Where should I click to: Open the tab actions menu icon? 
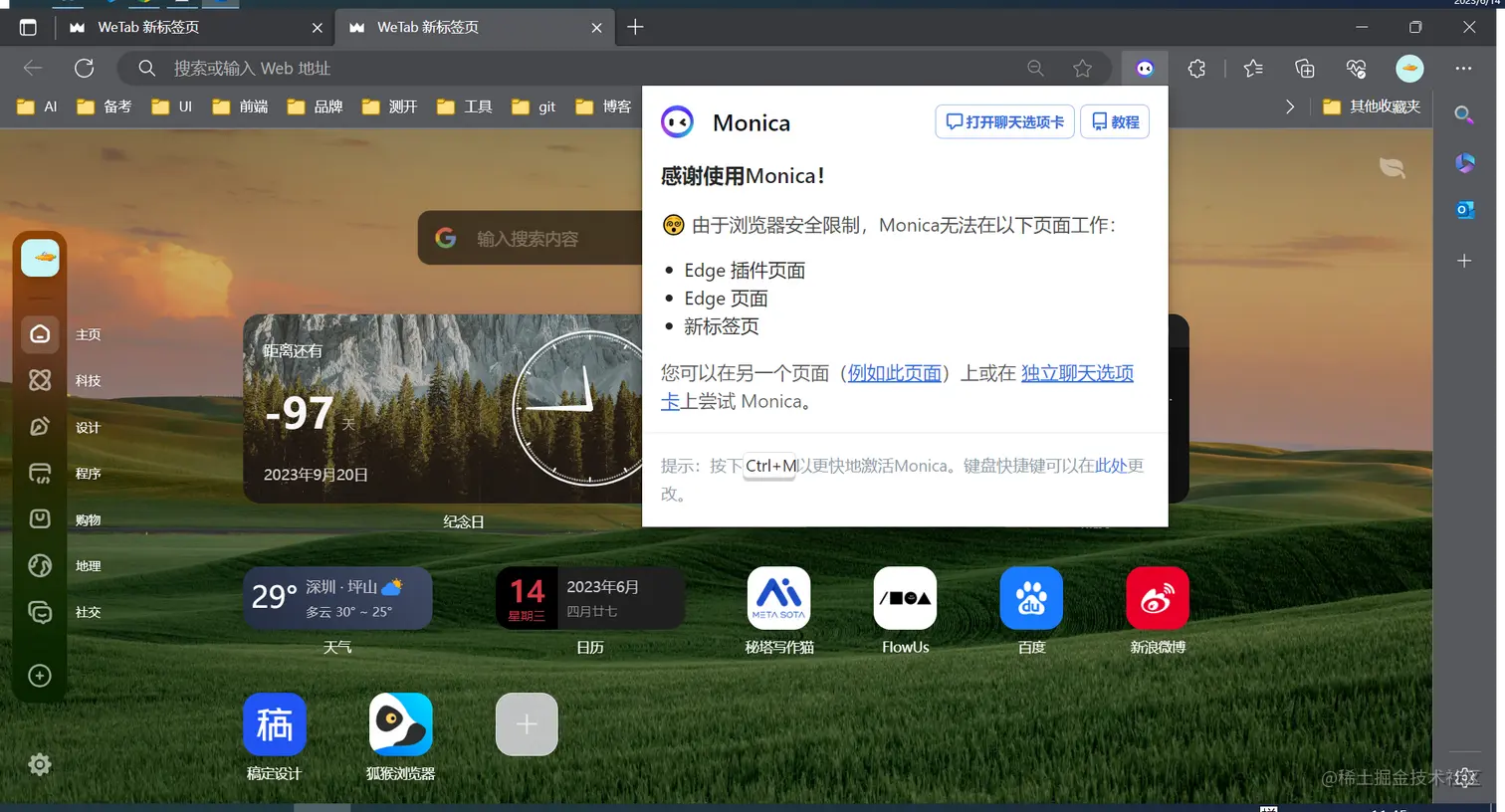coord(28,28)
